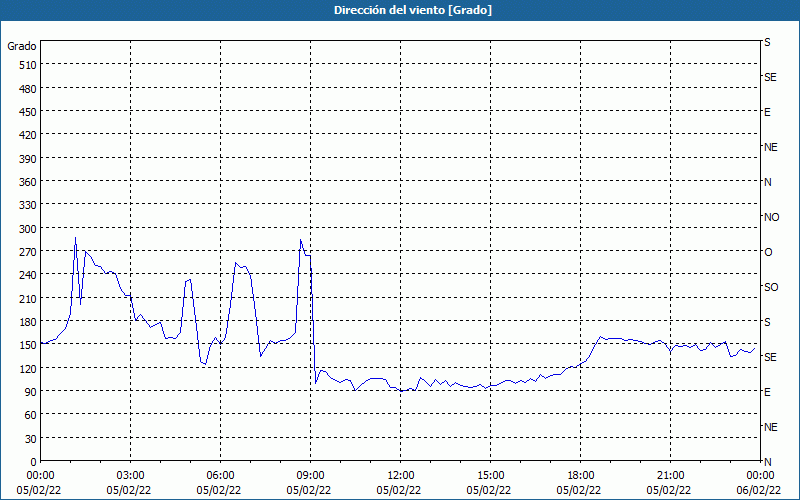Select the "15:00" time label
The image size is (800, 500).
[490, 476]
